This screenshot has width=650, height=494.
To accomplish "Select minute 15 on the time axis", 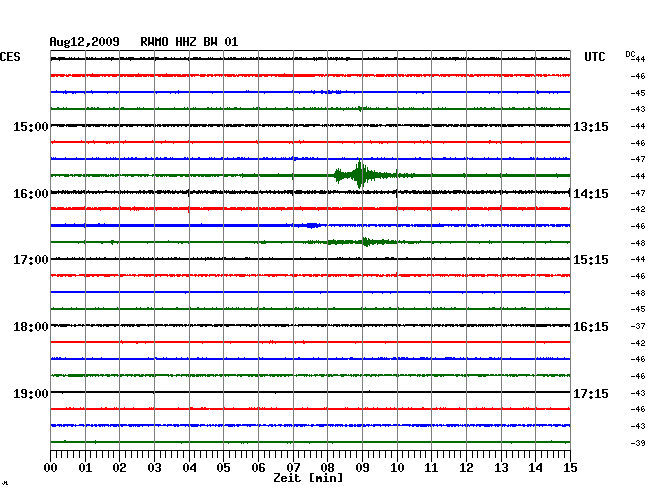I will click(570, 467).
